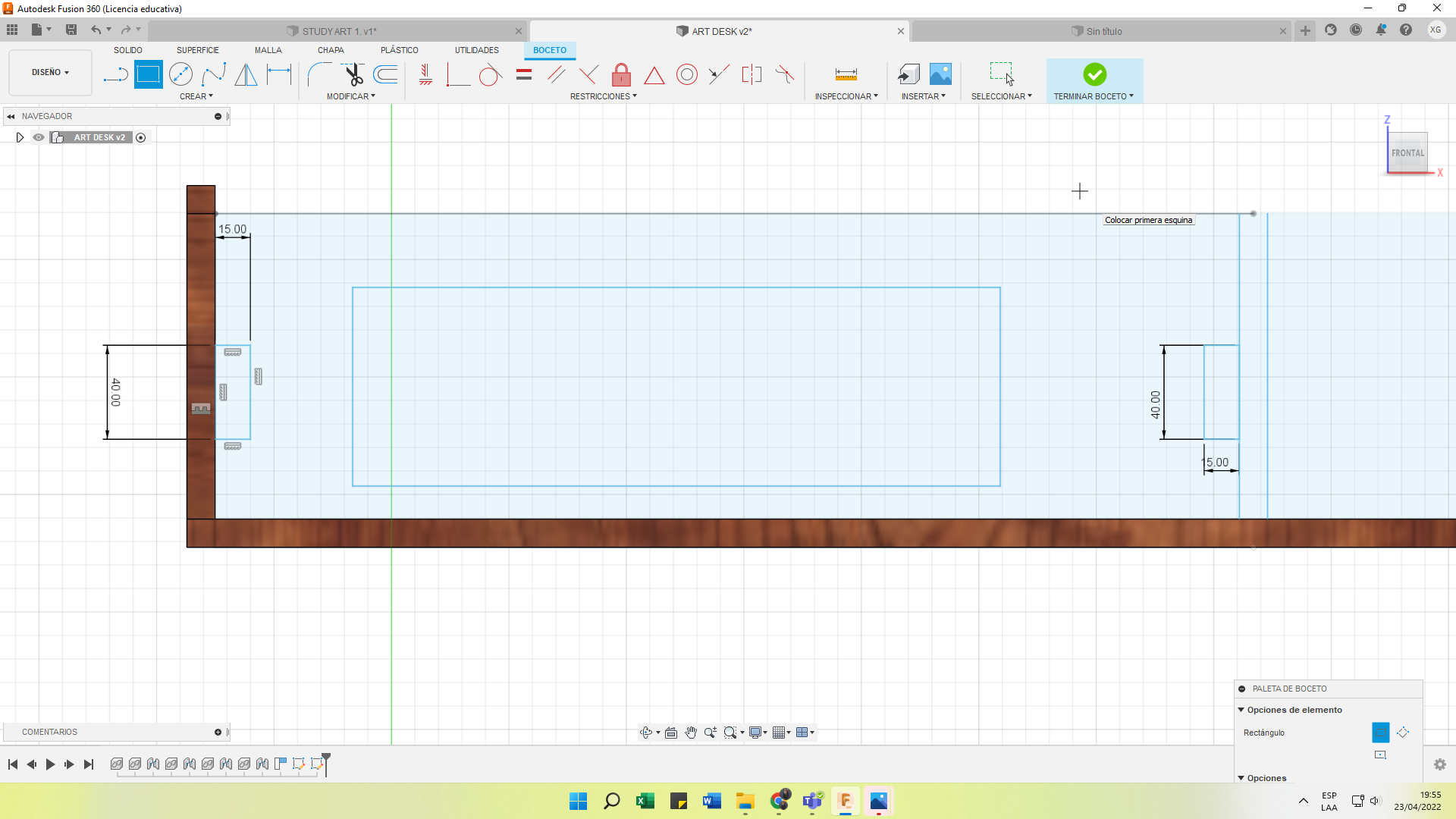Apply Equal constraint
This screenshot has width=1456, height=819.
tap(524, 74)
